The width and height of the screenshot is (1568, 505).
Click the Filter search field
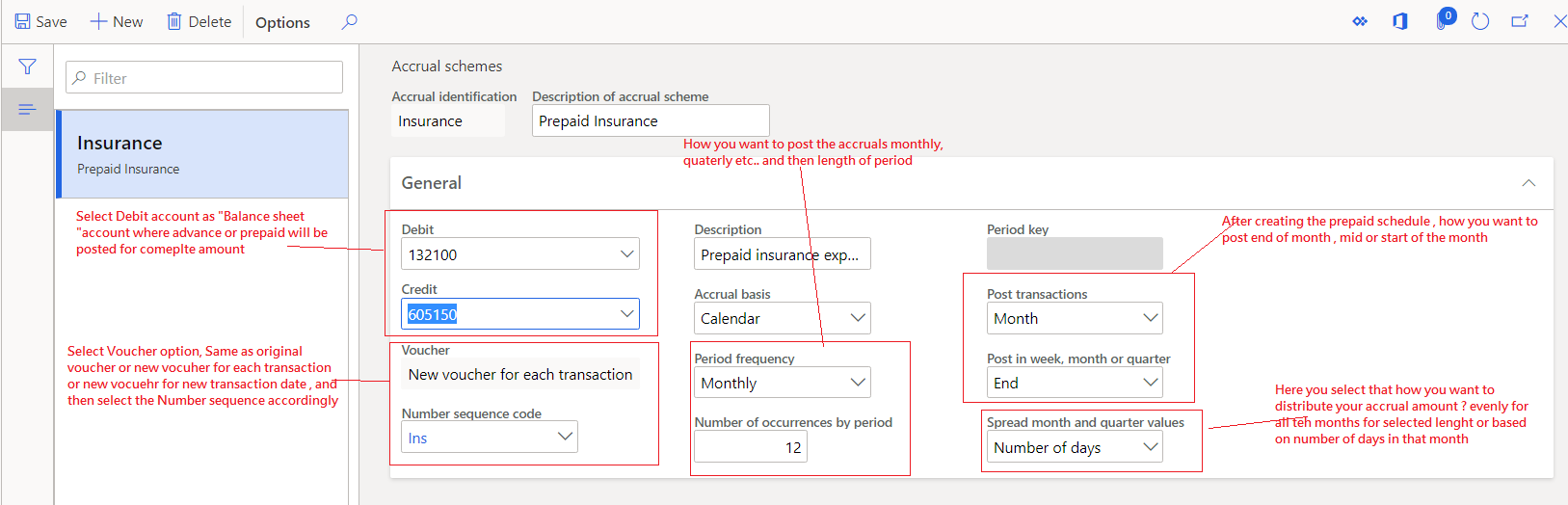pos(204,78)
